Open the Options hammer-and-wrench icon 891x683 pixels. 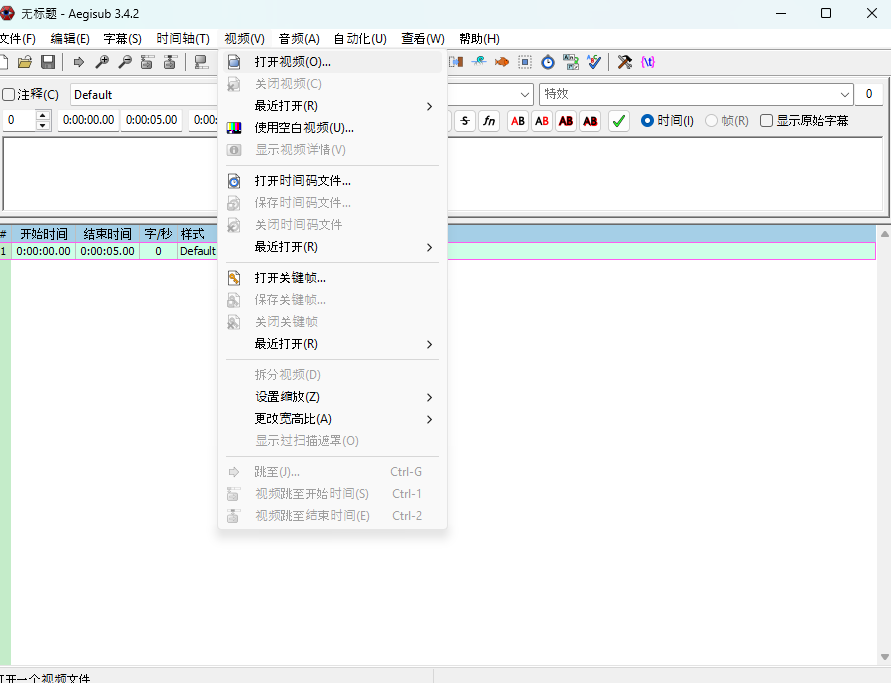coord(625,62)
